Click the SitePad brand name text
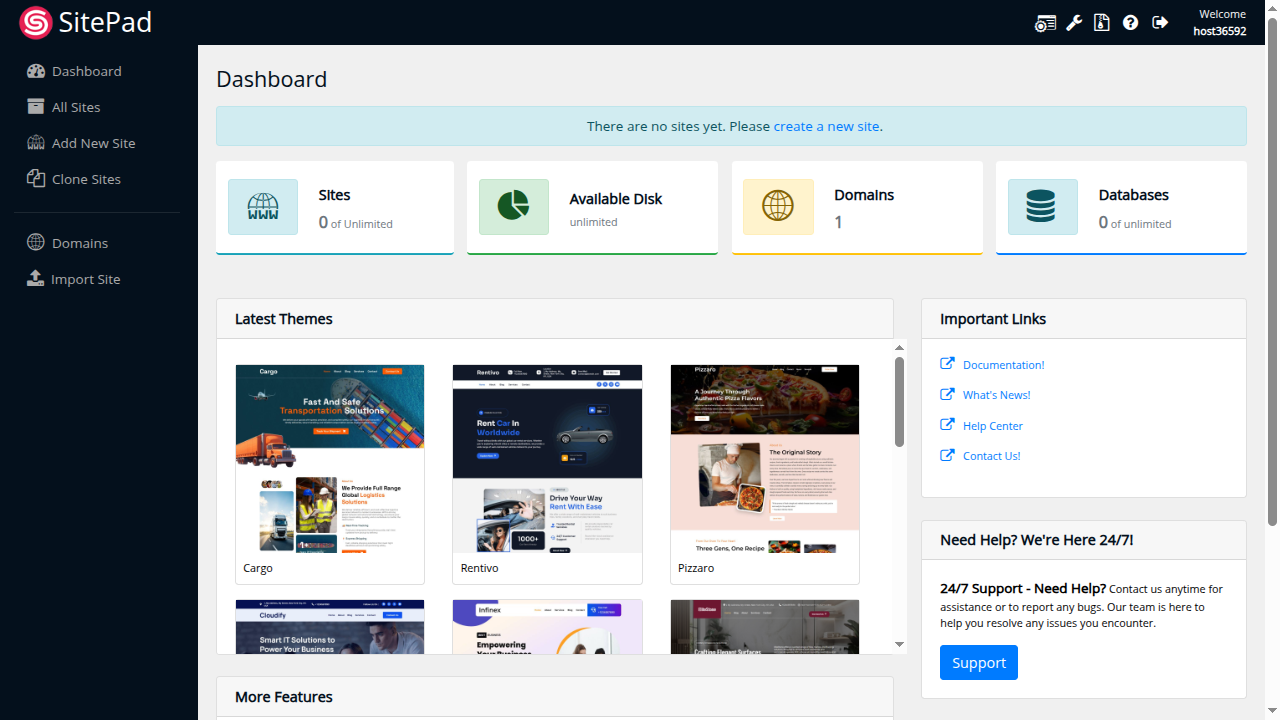Screen dimensions: 1280x720 pos(105,22)
